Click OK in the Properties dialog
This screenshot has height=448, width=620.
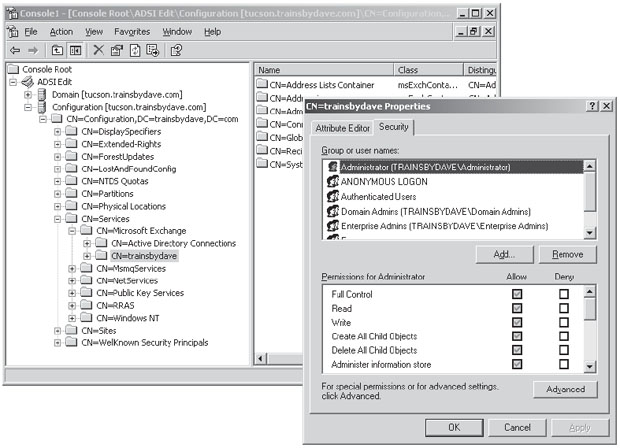454,427
